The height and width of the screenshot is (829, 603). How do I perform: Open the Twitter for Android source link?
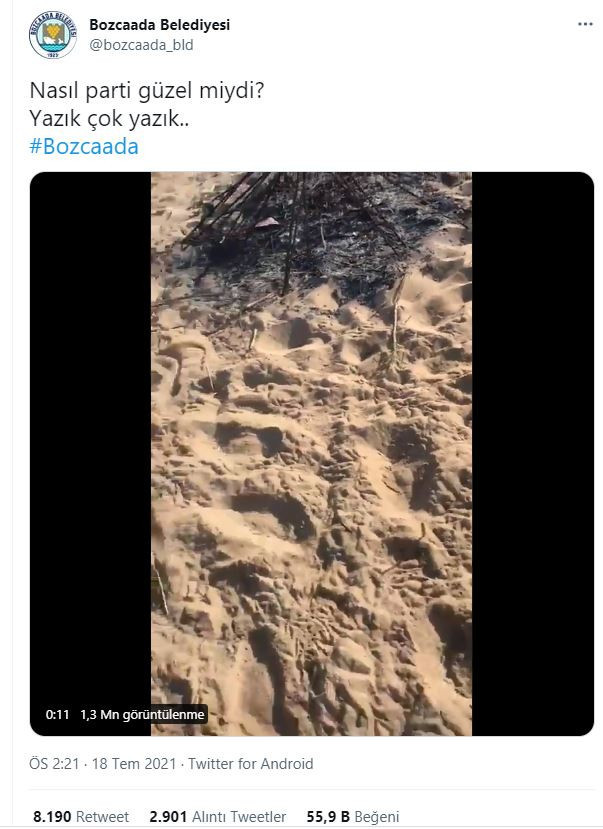[251, 764]
